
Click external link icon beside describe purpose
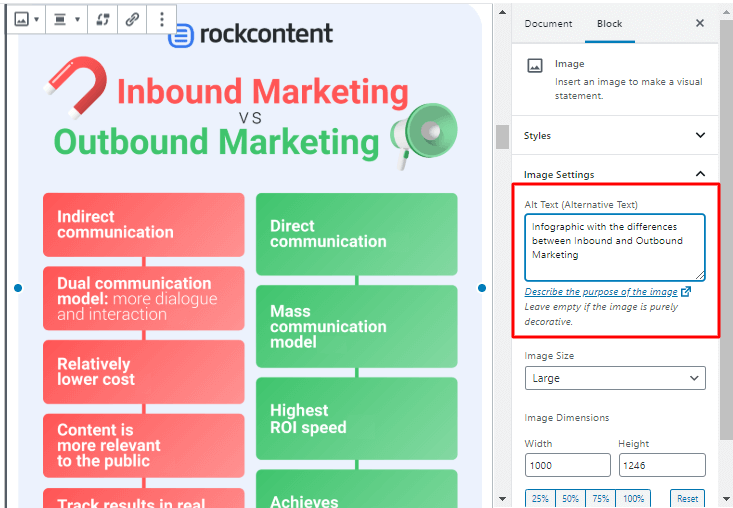(685, 292)
